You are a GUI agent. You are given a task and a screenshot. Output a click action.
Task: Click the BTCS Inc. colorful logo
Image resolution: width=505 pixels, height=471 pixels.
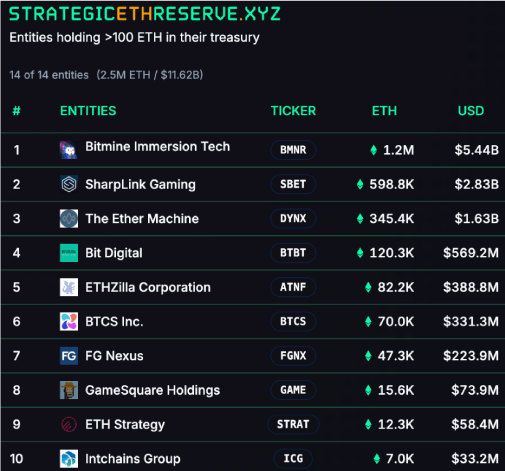coord(69,321)
